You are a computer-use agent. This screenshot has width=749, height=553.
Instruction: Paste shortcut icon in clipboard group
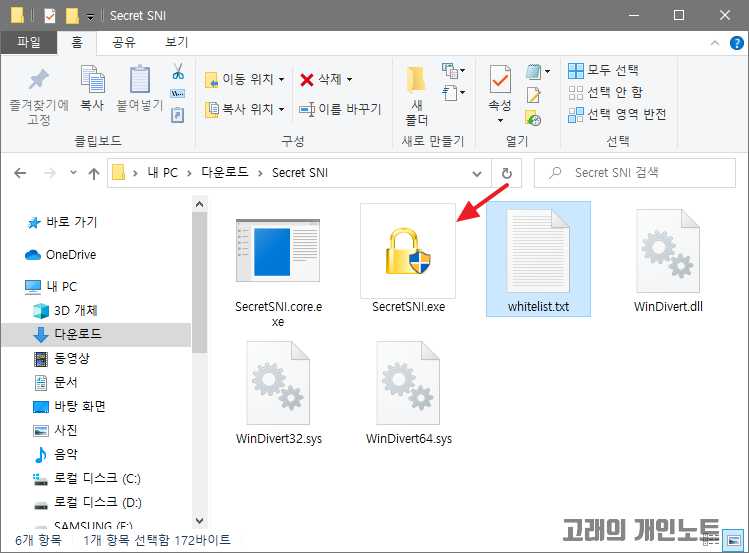(x=178, y=115)
